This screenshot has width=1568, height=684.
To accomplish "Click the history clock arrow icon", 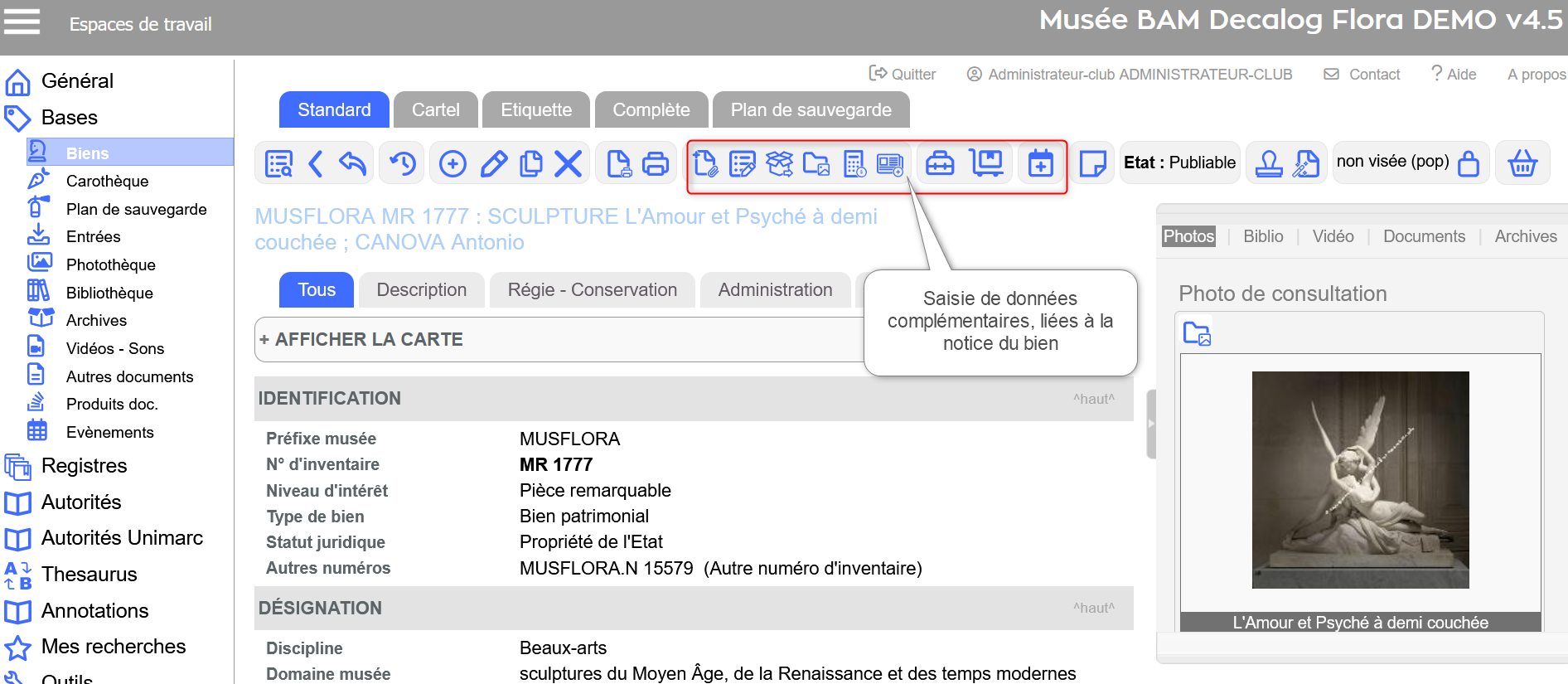I will (x=403, y=163).
